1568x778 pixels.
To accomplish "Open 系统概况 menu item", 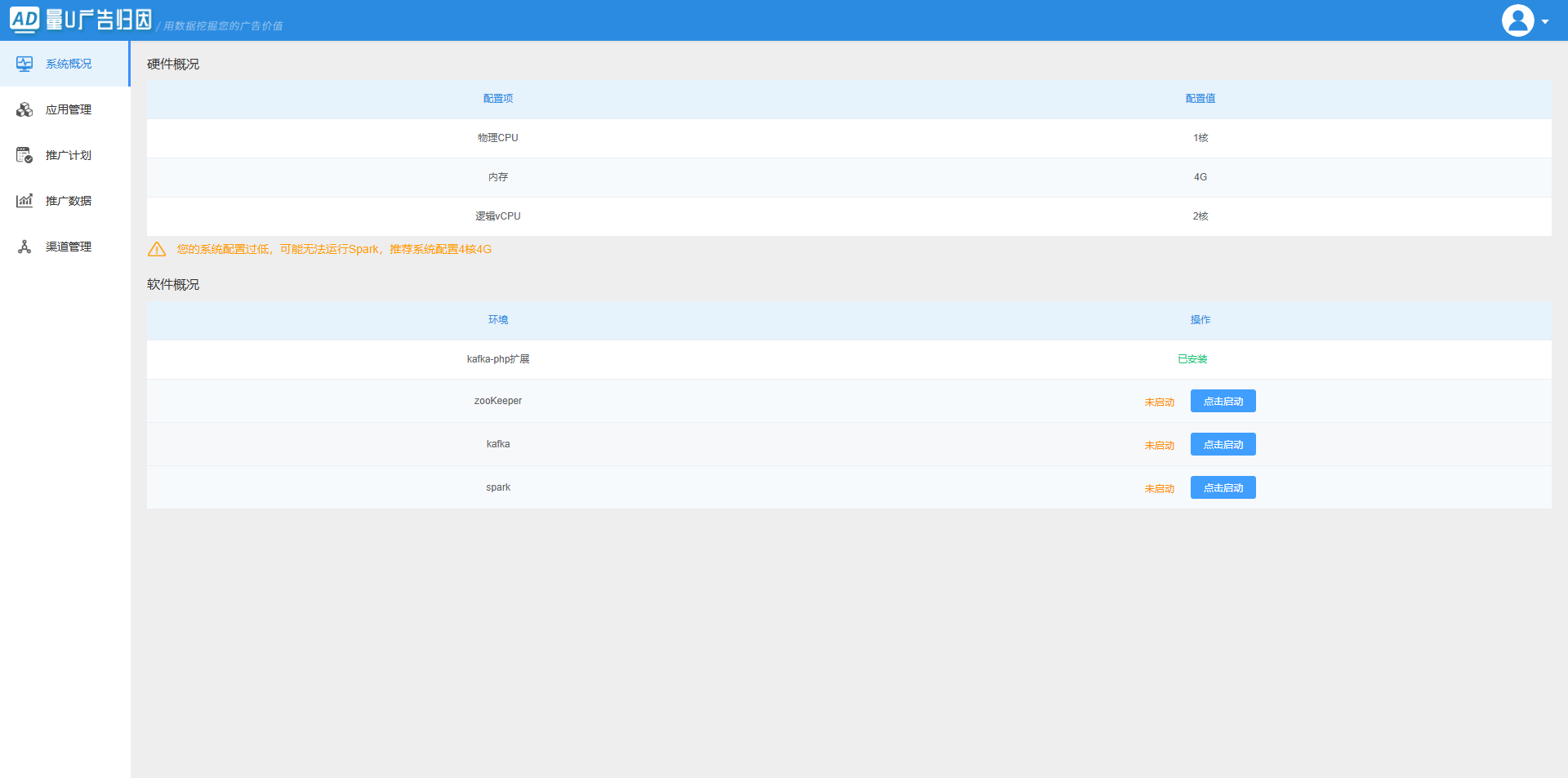I will click(65, 64).
